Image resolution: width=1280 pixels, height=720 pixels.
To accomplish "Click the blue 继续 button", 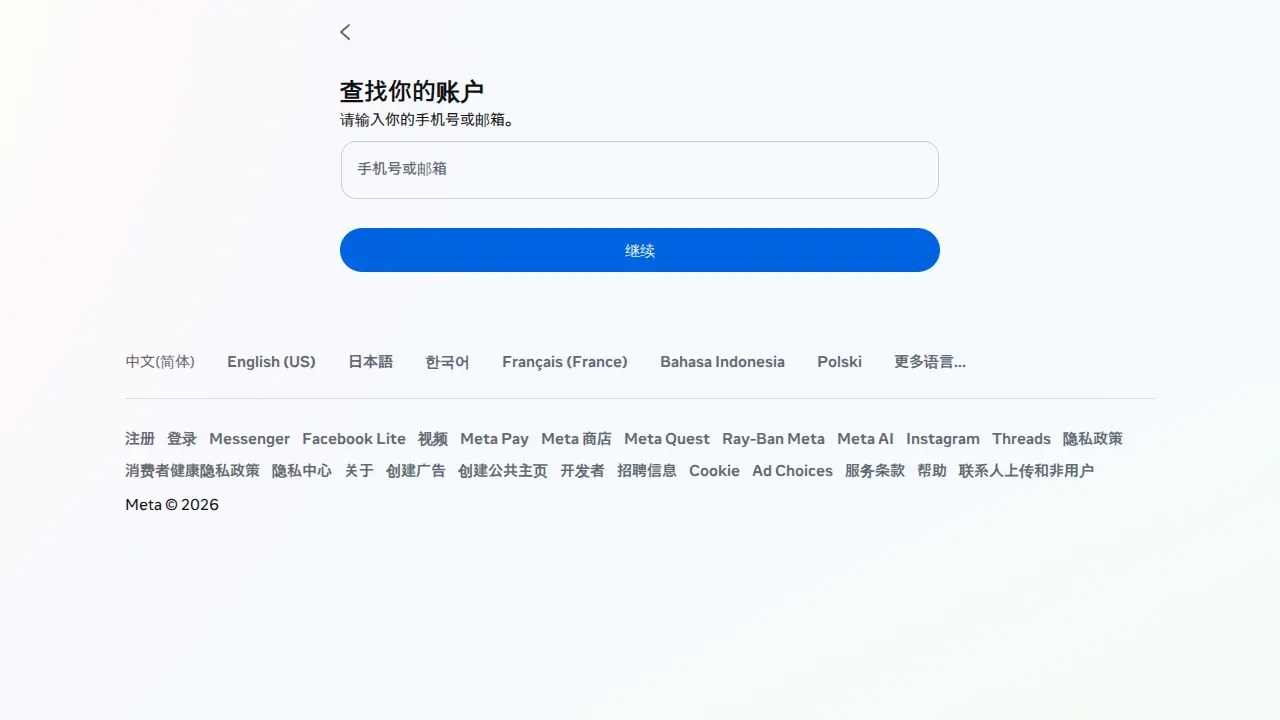I will [x=640, y=250].
